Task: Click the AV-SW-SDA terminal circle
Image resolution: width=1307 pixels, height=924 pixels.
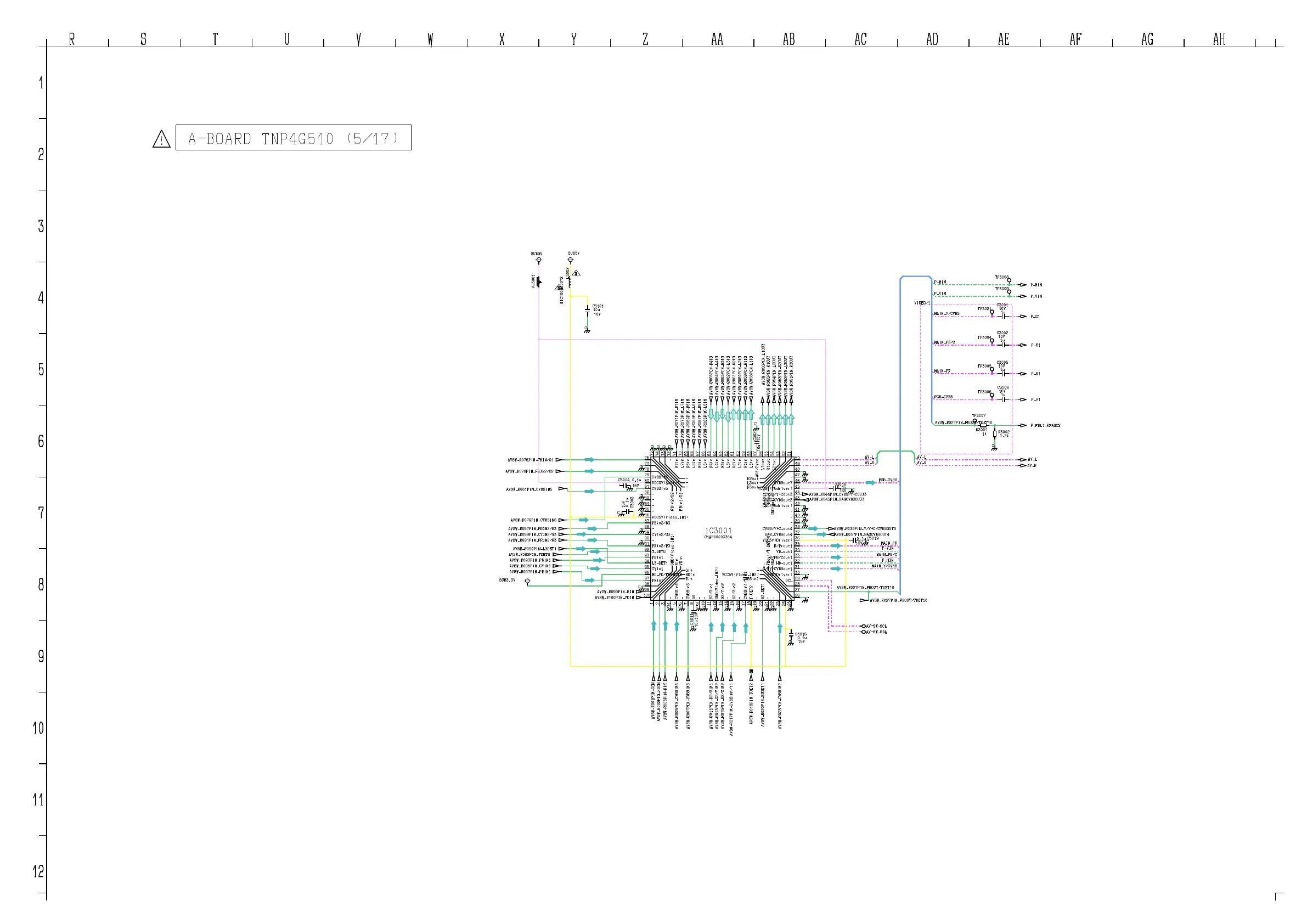Action: click(x=864, y=632)
